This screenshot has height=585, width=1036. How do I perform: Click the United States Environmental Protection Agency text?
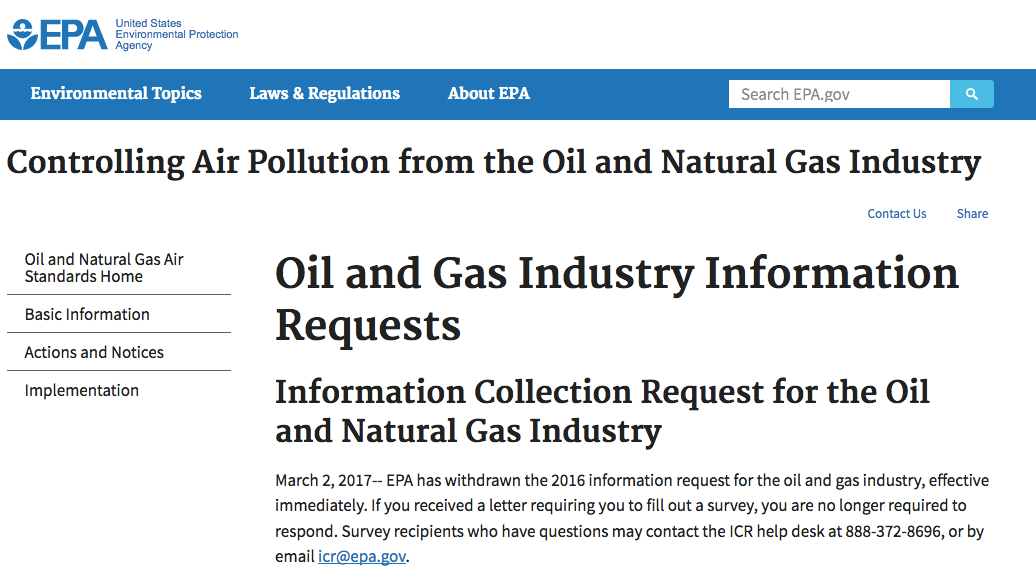176,34
